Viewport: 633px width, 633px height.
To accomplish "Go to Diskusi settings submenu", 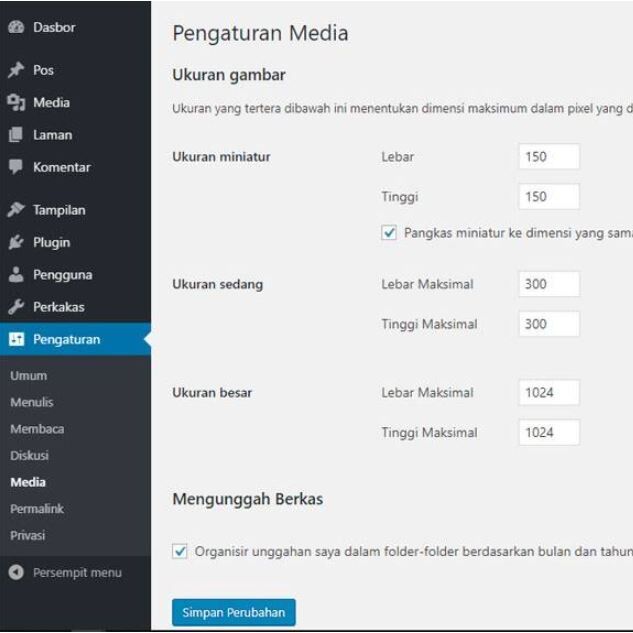I will point(29,455).
